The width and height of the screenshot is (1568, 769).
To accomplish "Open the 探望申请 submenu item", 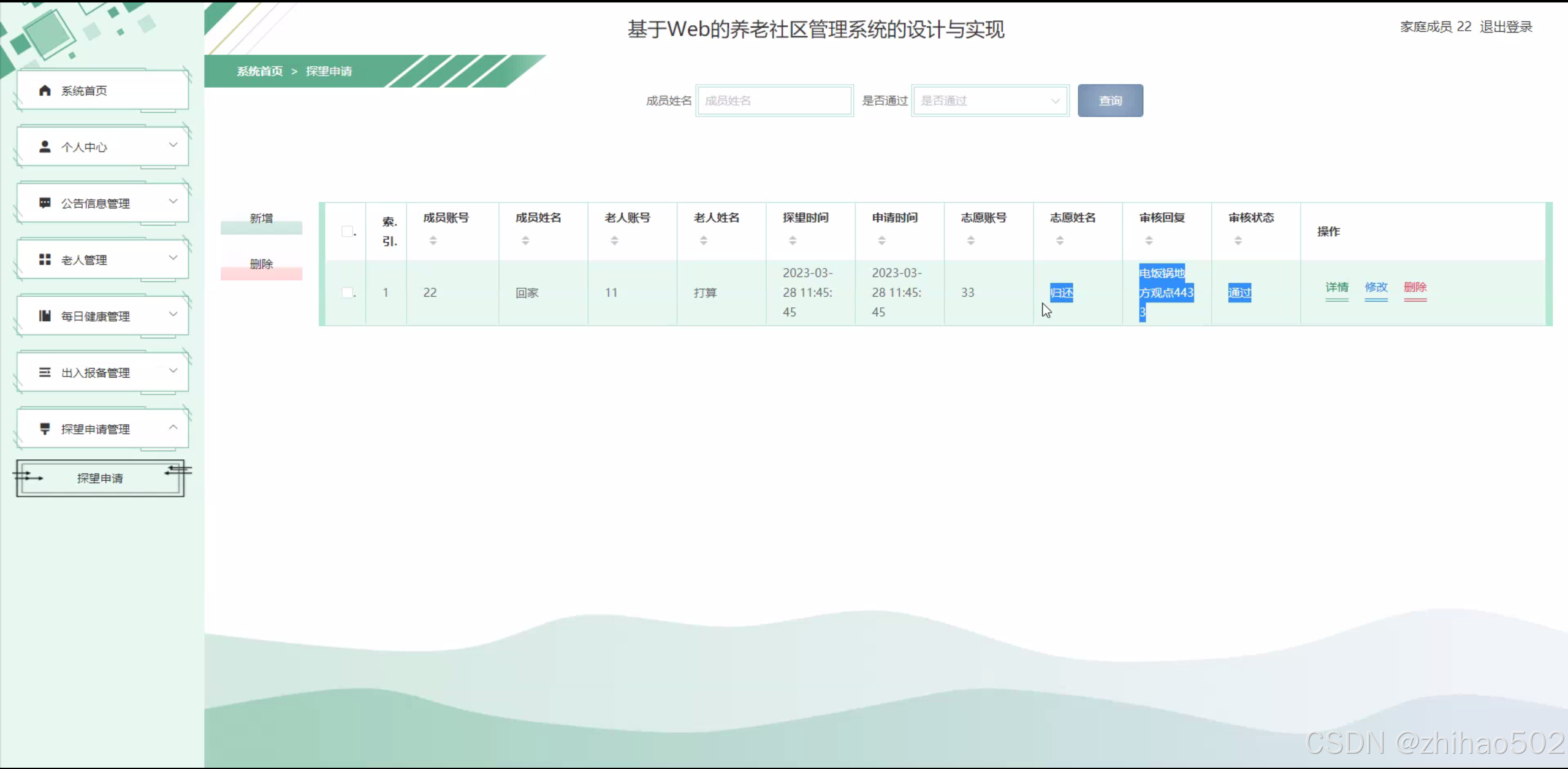I will click(100, 478).
